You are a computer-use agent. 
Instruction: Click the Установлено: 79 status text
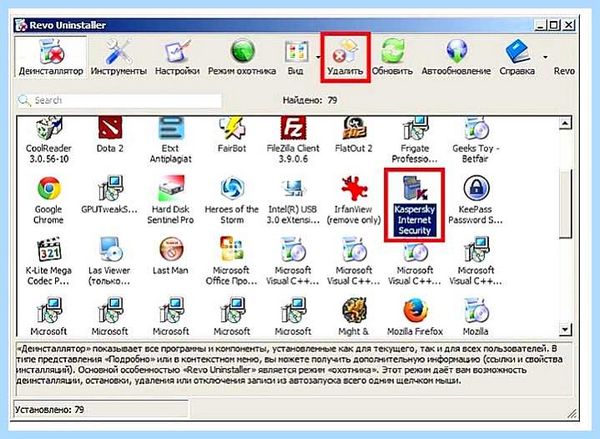(49, 410)
